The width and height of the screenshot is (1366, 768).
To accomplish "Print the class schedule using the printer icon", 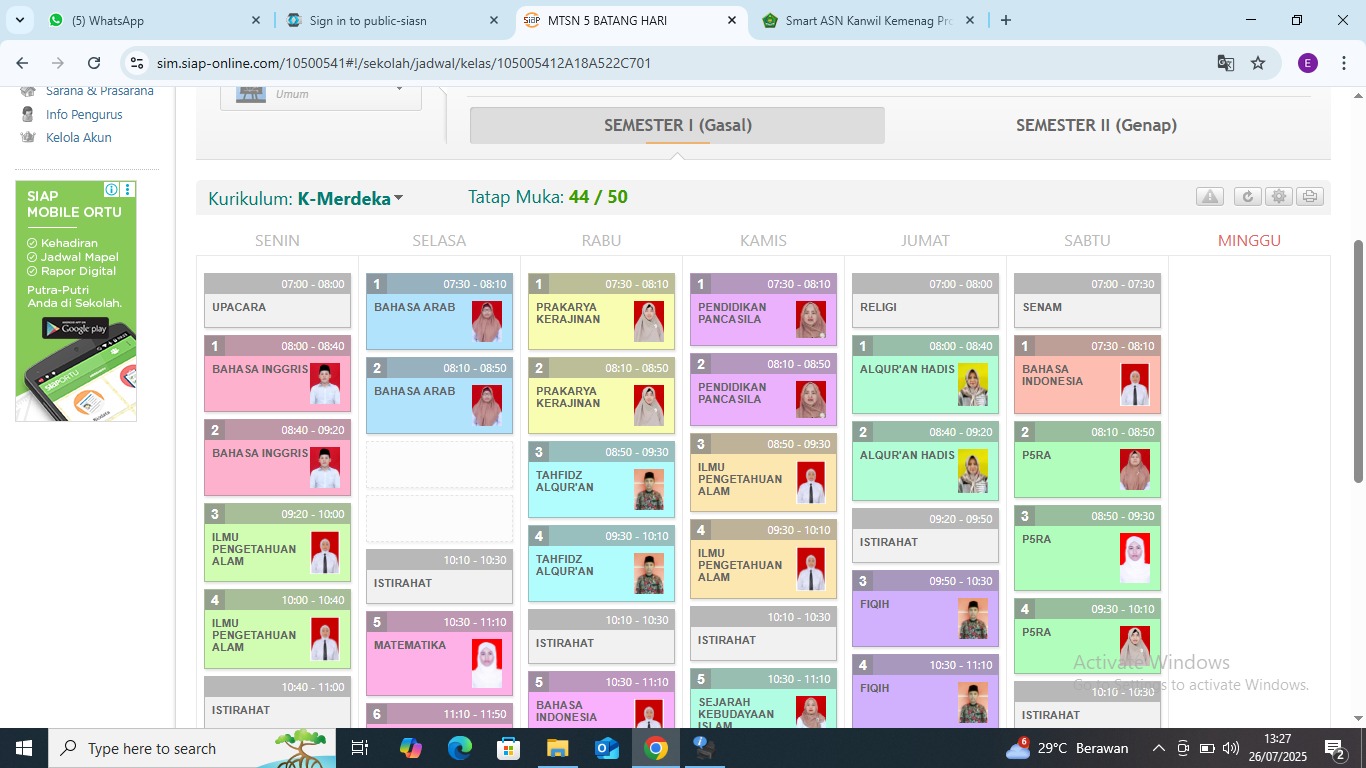I will pos(1308,196).
